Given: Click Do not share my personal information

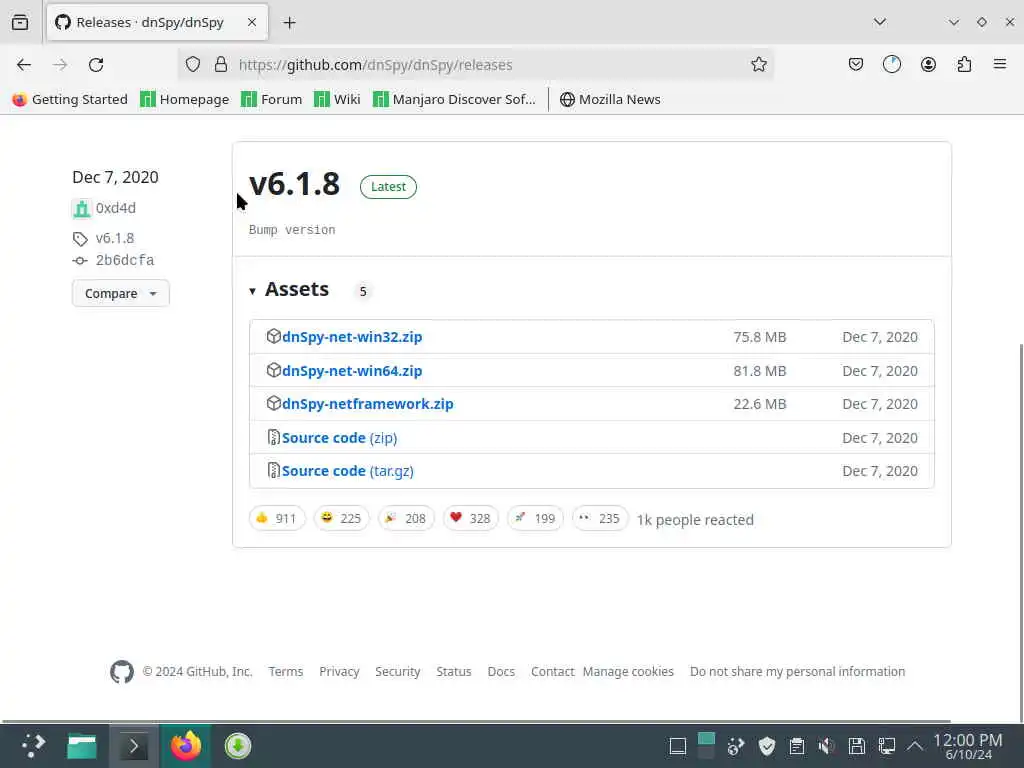Looking at the screenshot, I should (x=797, y=671).
